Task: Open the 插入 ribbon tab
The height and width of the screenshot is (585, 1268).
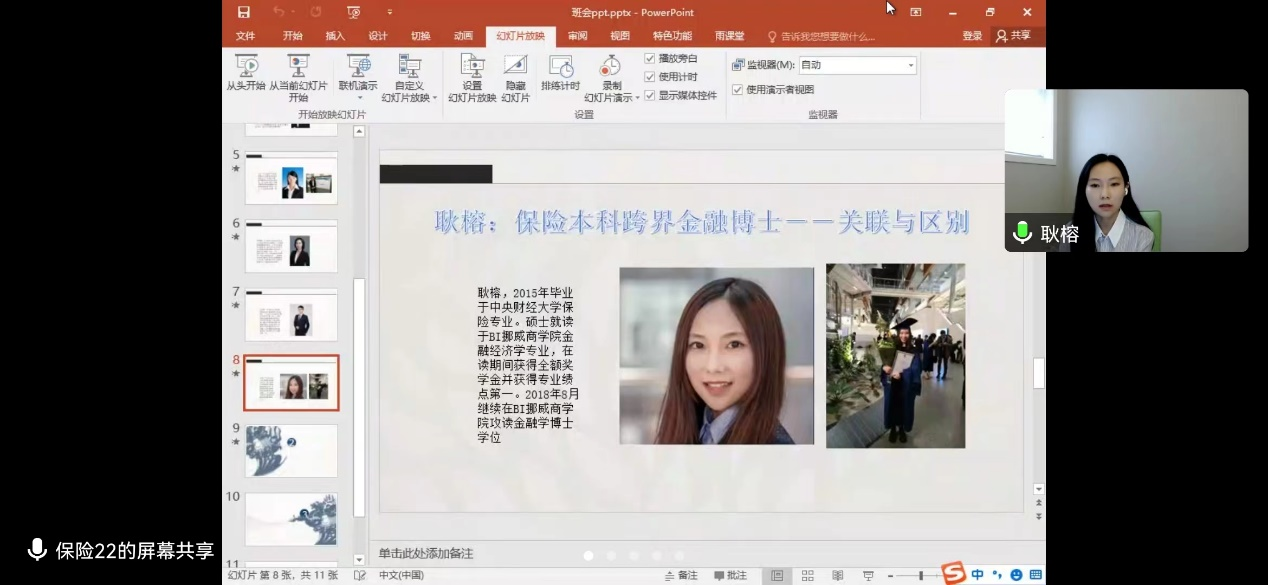Action: (335, 36)
